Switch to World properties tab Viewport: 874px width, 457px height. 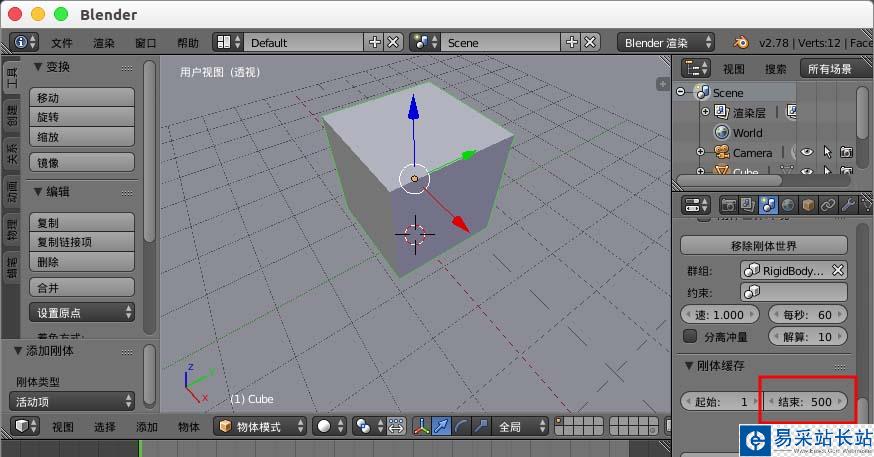(788, 205)
